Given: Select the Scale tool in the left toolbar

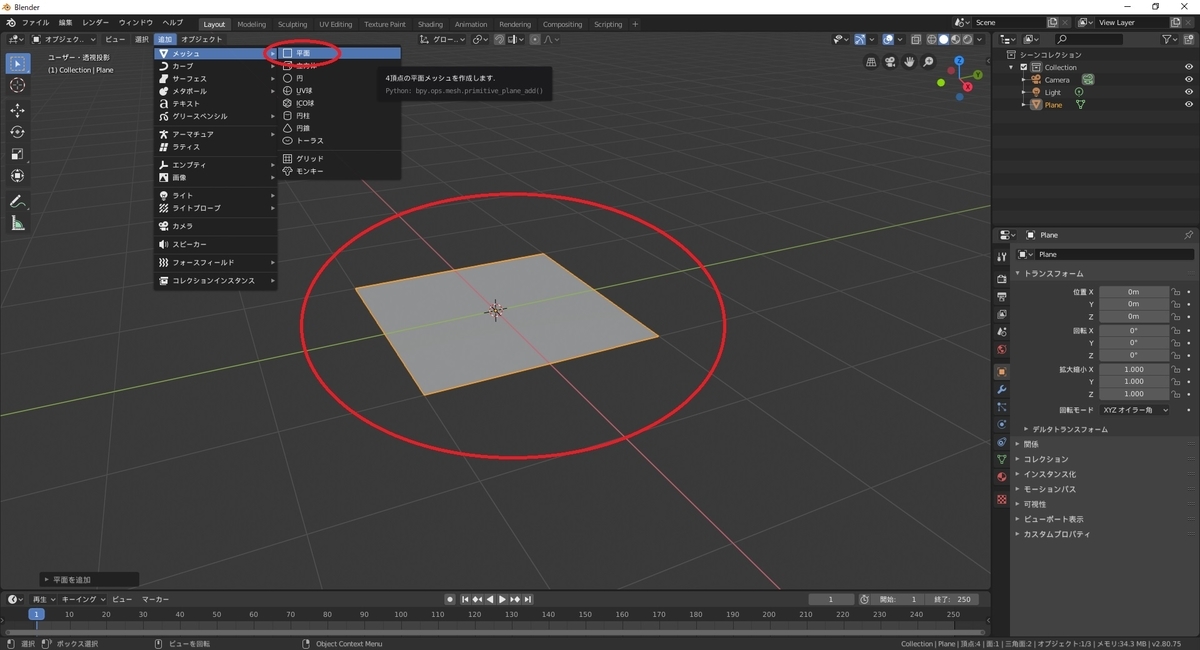Looking at the screenshot, I should click(x=17, y=154).
